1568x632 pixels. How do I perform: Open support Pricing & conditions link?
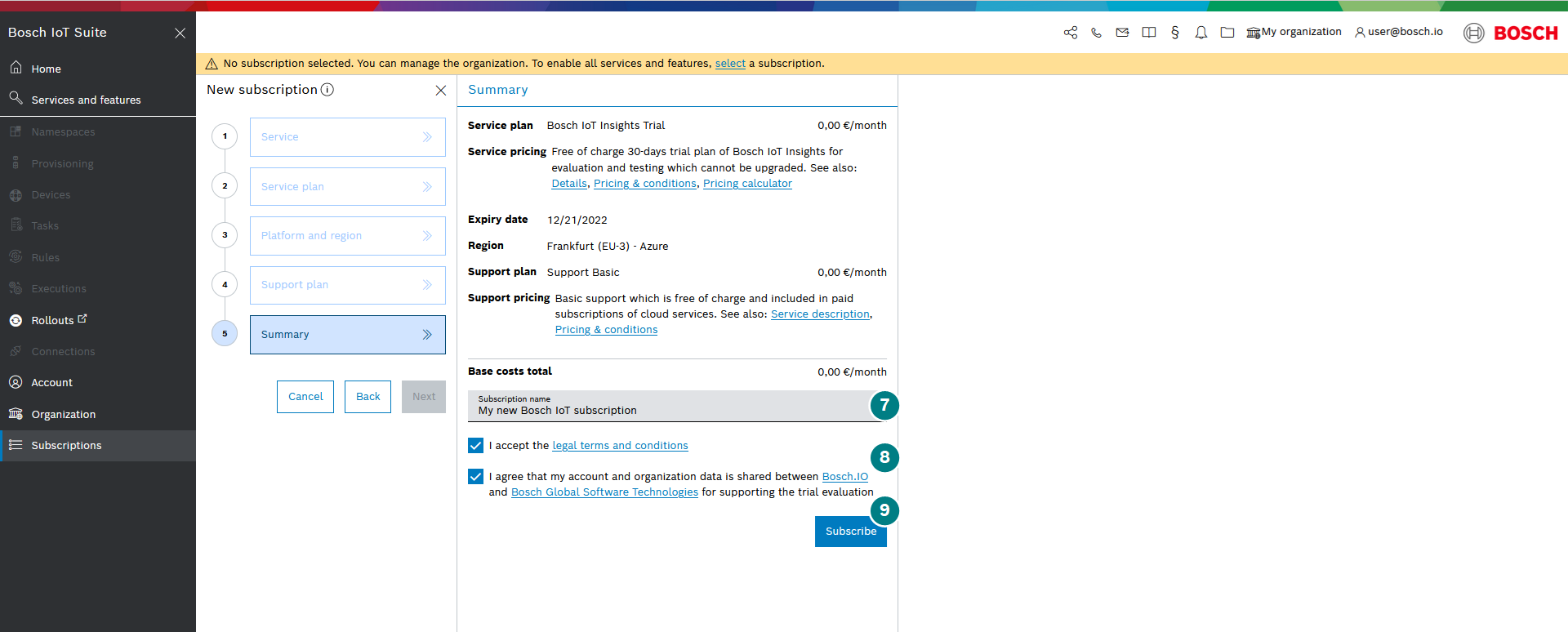tap(606, 330)
